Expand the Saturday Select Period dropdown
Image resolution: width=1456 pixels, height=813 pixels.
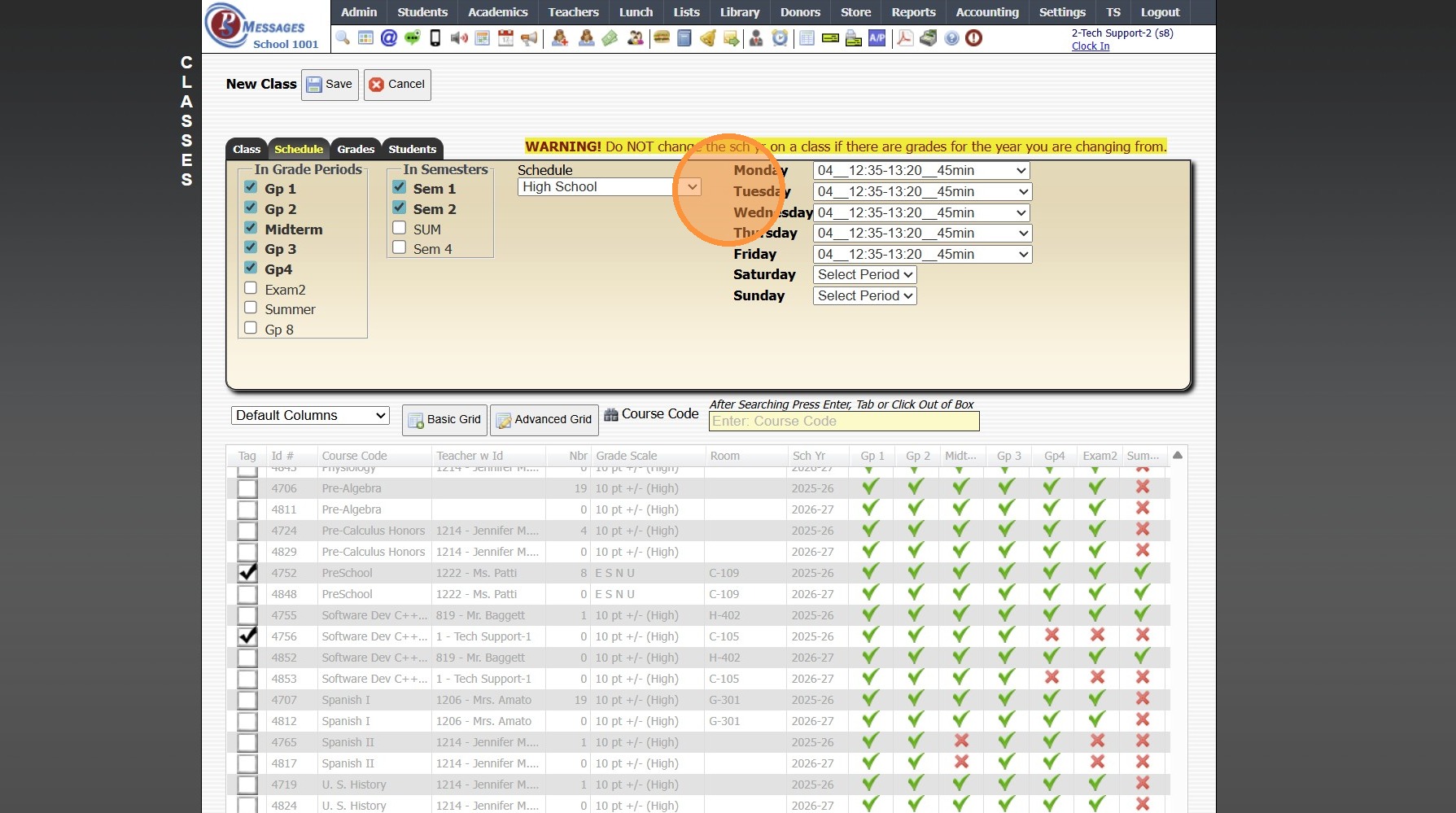(864, 275)
